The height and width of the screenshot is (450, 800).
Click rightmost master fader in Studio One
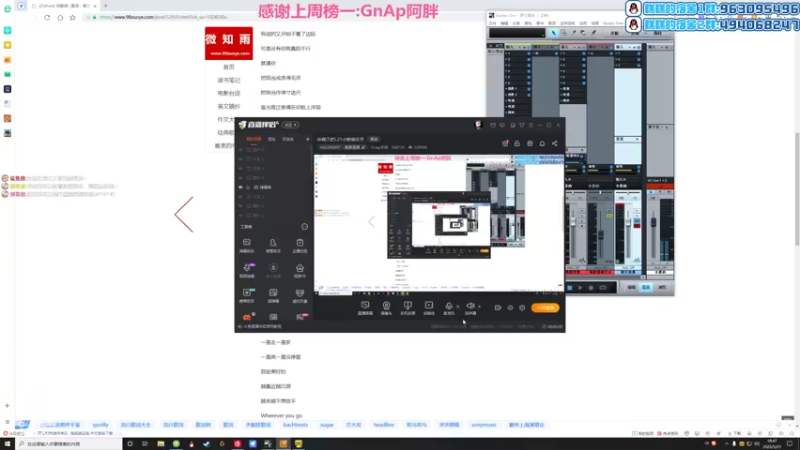[x=654, y=222]
